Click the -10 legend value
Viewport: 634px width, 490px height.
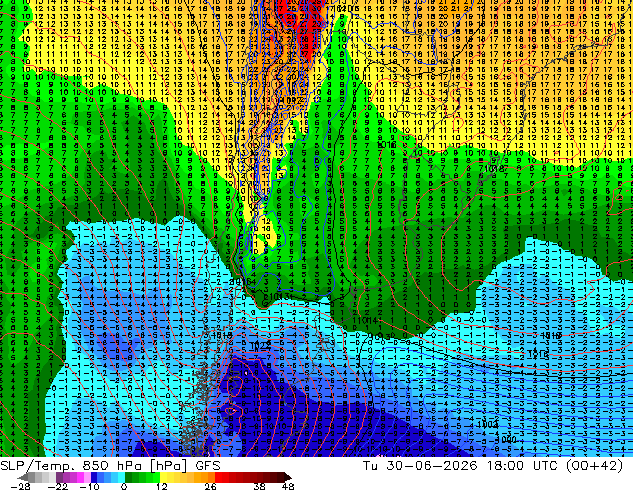click(x=89, y=486)
